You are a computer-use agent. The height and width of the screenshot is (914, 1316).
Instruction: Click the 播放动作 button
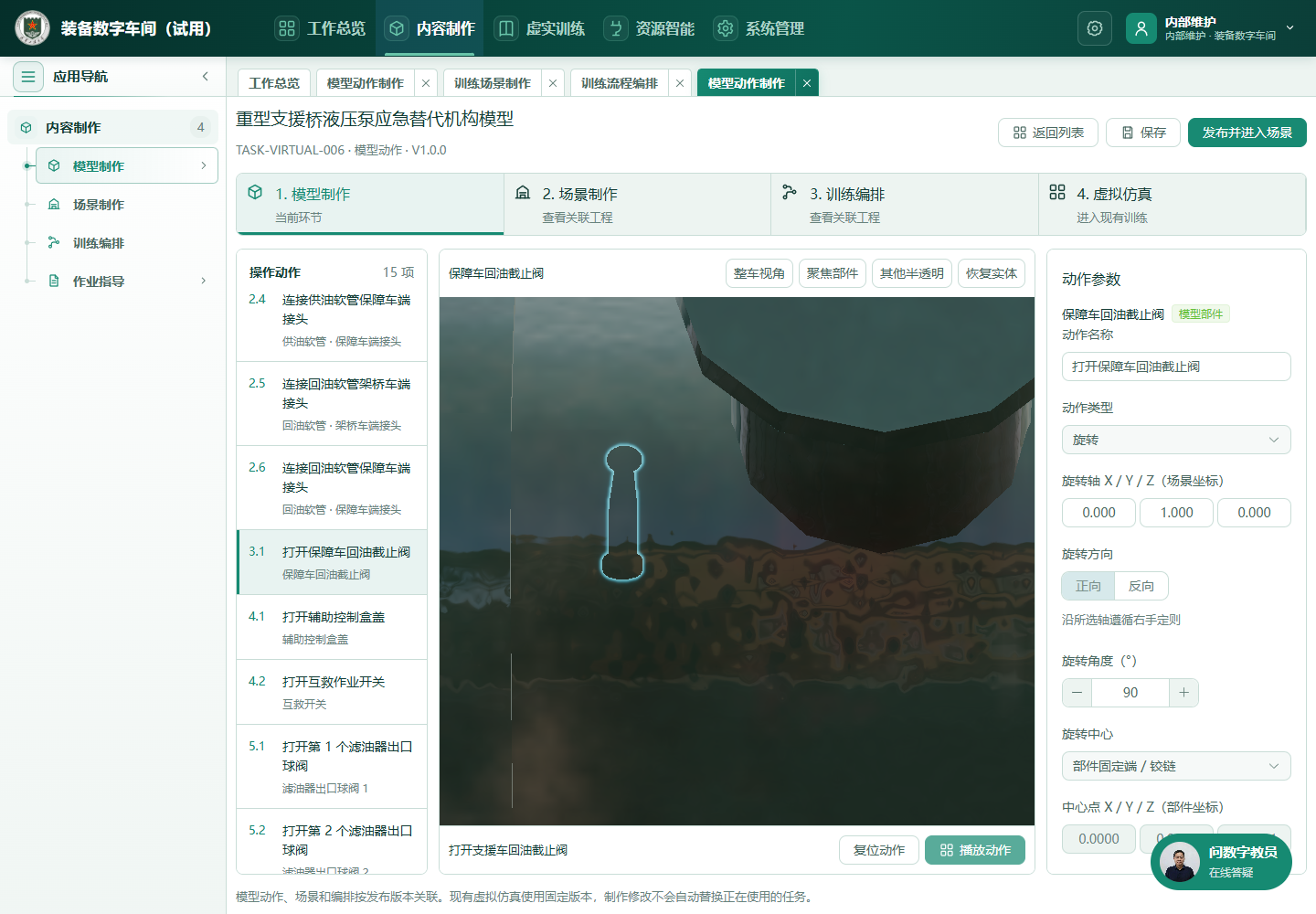pos(975,850)
